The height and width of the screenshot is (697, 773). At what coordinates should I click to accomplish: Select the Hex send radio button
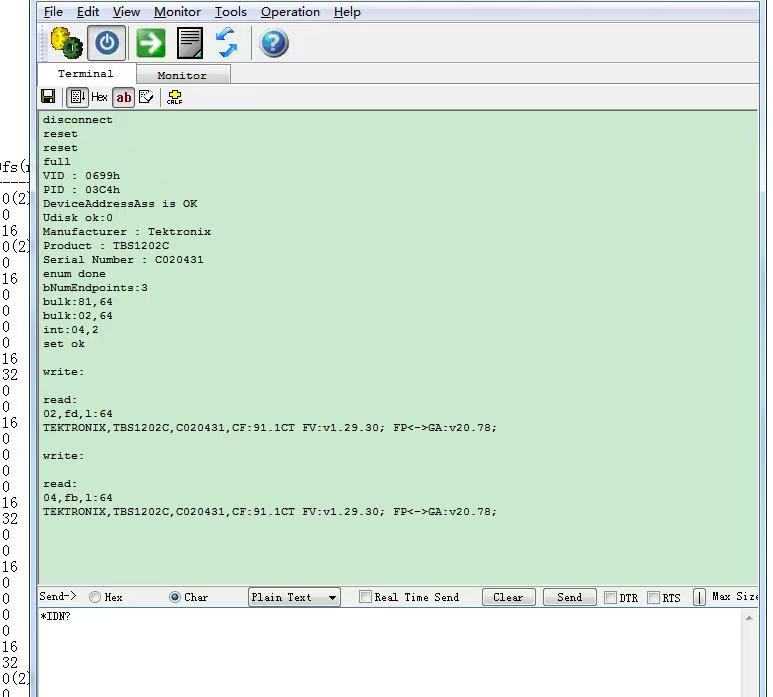pyautogui.click(x=95, y=597)
